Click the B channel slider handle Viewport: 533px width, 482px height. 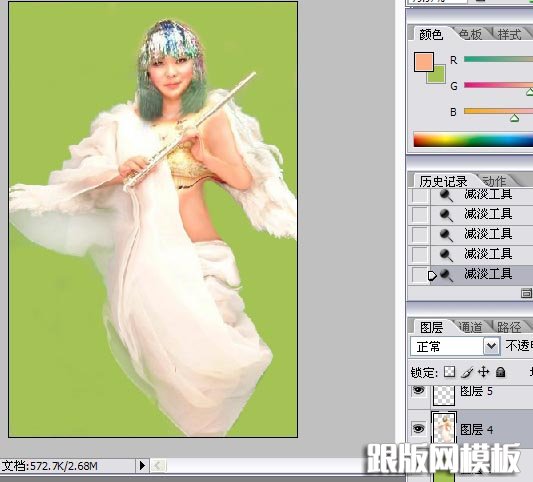(x=515, y=118)
